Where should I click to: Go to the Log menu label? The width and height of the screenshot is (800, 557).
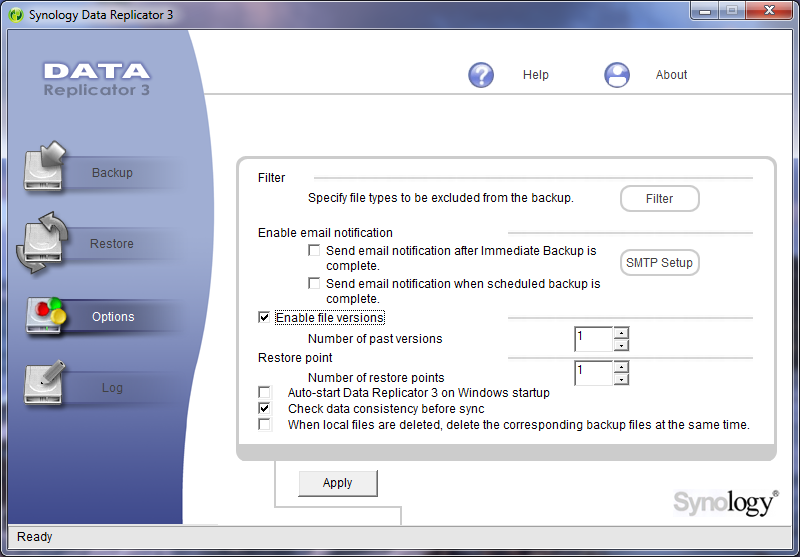pos(112,388)
